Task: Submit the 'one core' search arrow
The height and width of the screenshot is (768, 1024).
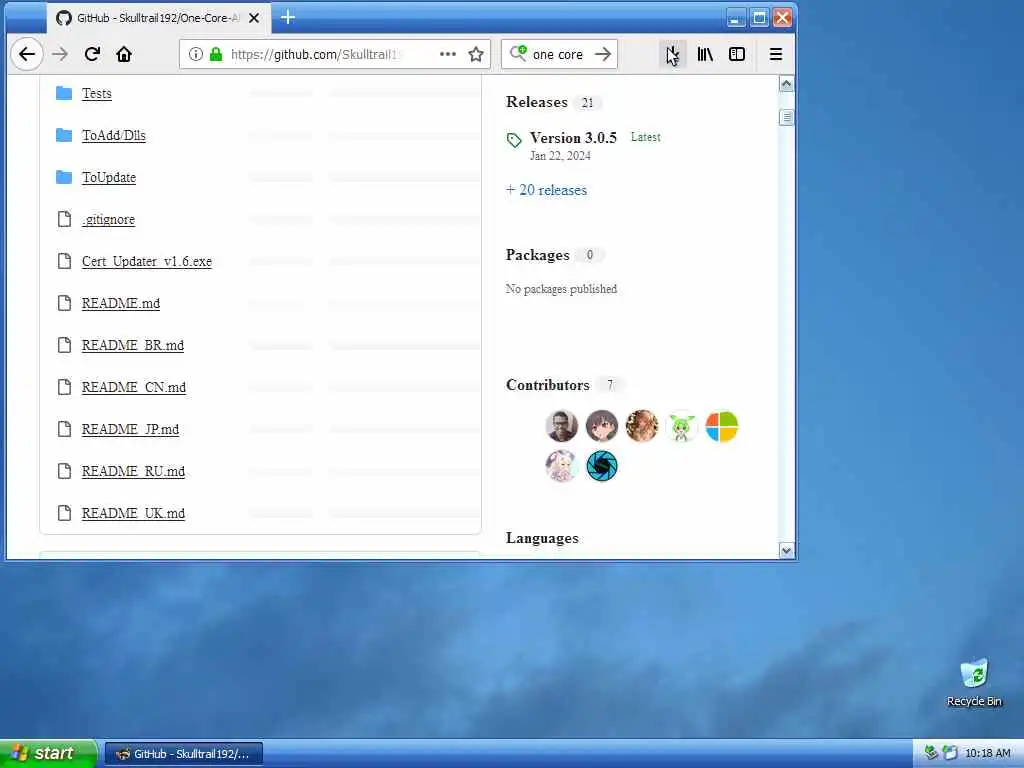Action: pos(603,54)
